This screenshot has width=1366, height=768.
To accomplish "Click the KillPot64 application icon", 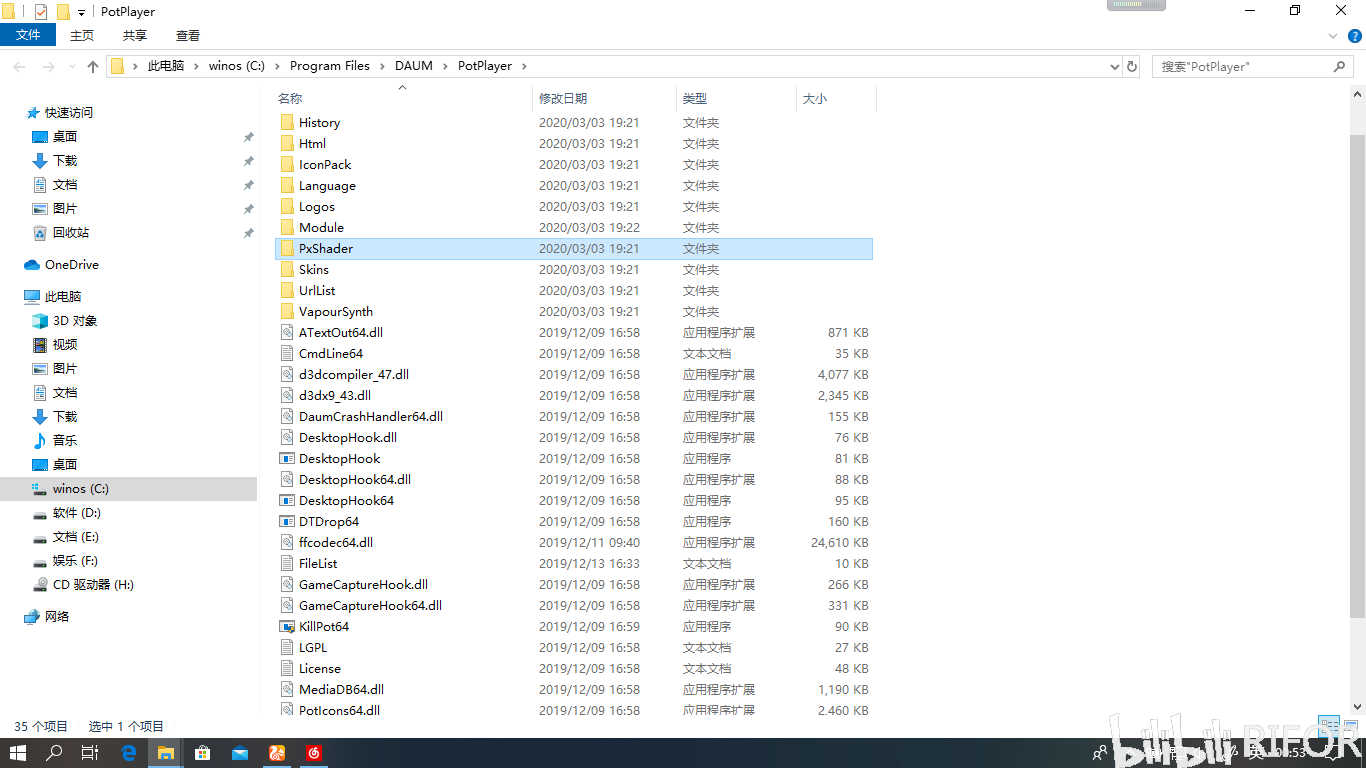I will coord(287,627).
